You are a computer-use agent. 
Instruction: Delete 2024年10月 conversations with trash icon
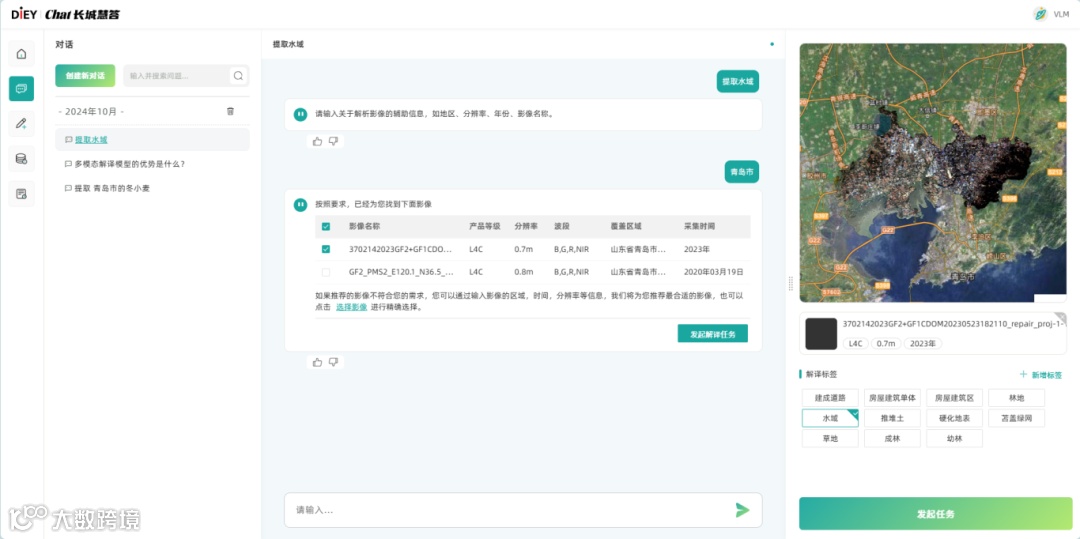click(x=231, y=111)
